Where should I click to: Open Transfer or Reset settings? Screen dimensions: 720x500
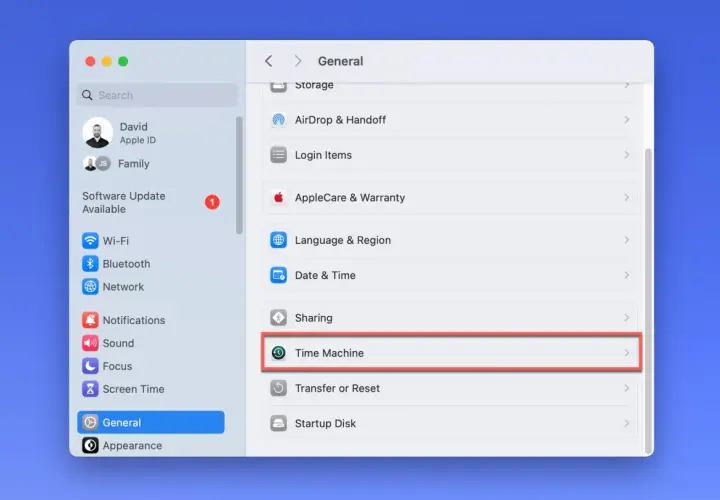coord(450,388)
